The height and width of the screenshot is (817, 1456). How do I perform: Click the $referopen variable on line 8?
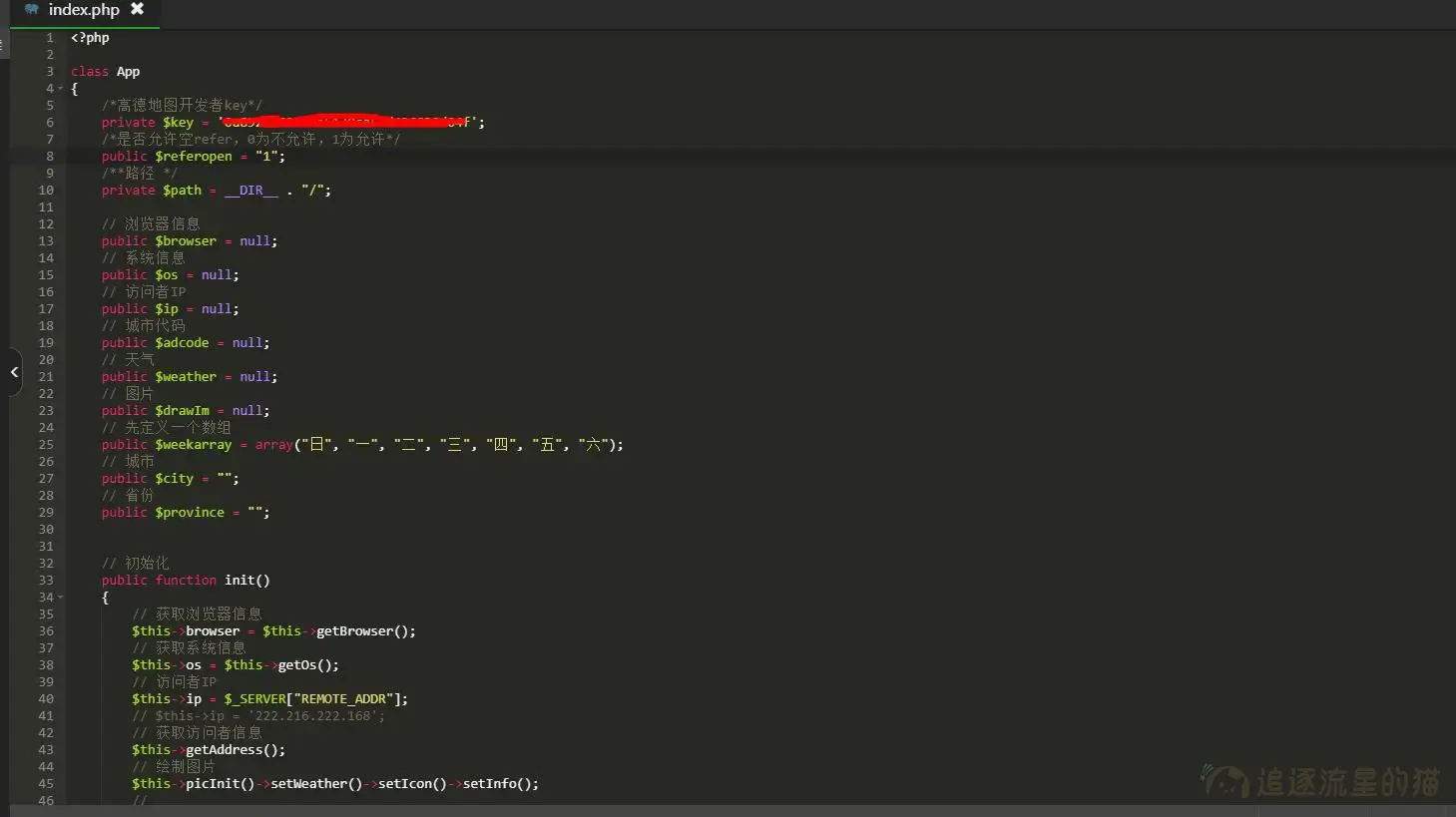(194, 157)
